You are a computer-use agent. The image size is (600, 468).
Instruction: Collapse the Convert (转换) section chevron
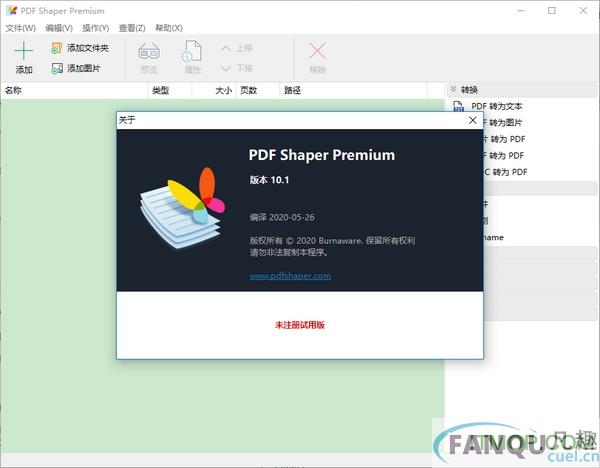[x=453, y=90]
